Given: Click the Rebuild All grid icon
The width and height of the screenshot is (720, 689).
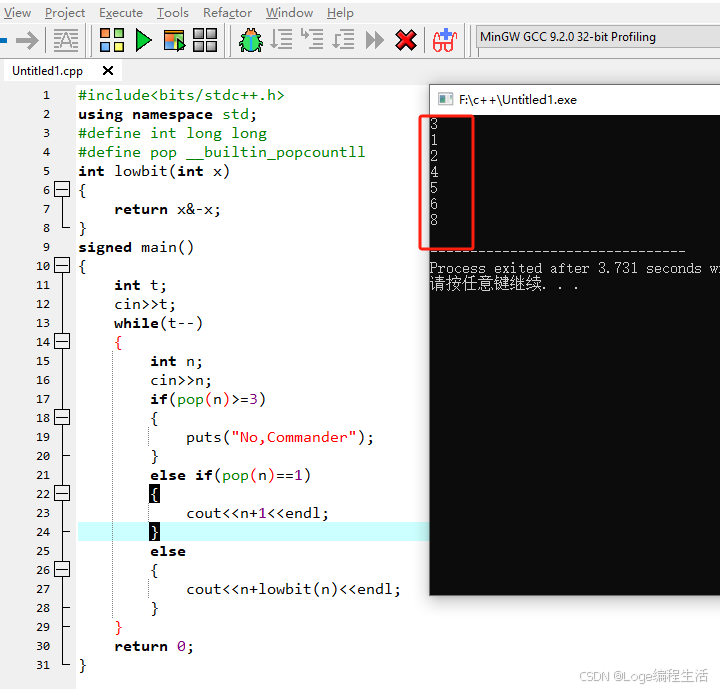Looking at the screenshot, I should [x=205, y=40].
